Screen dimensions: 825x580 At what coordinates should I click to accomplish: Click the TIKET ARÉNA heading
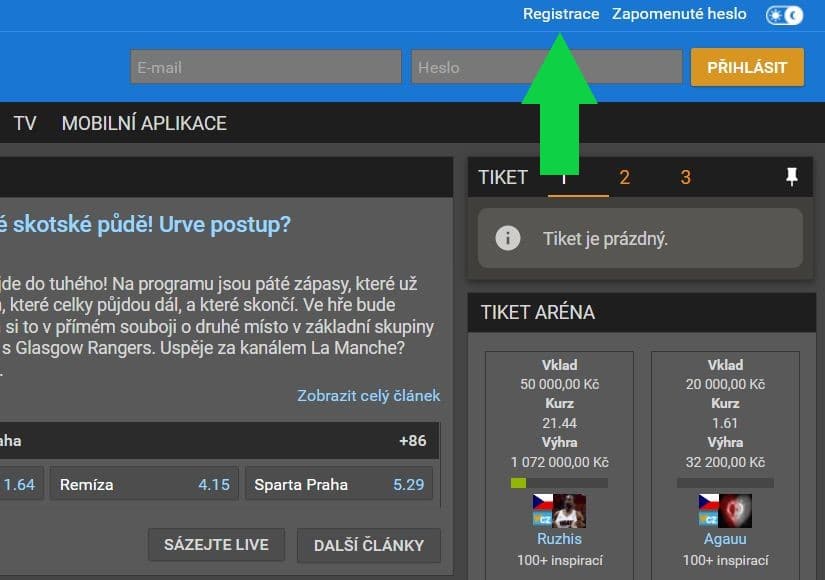pos(538,313)
